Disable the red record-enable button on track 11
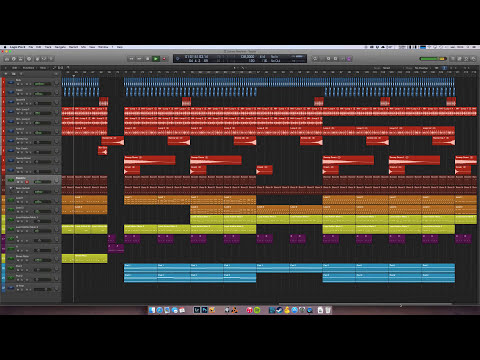 [27, 182]
